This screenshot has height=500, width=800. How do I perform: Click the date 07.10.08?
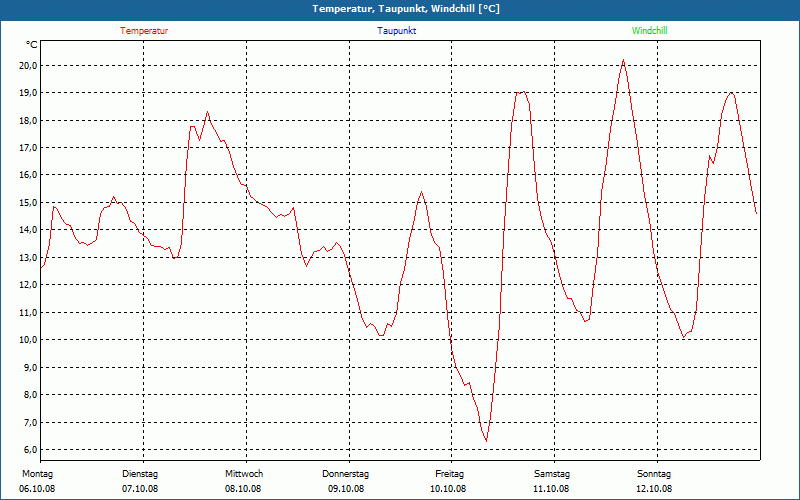pos(140,489)
